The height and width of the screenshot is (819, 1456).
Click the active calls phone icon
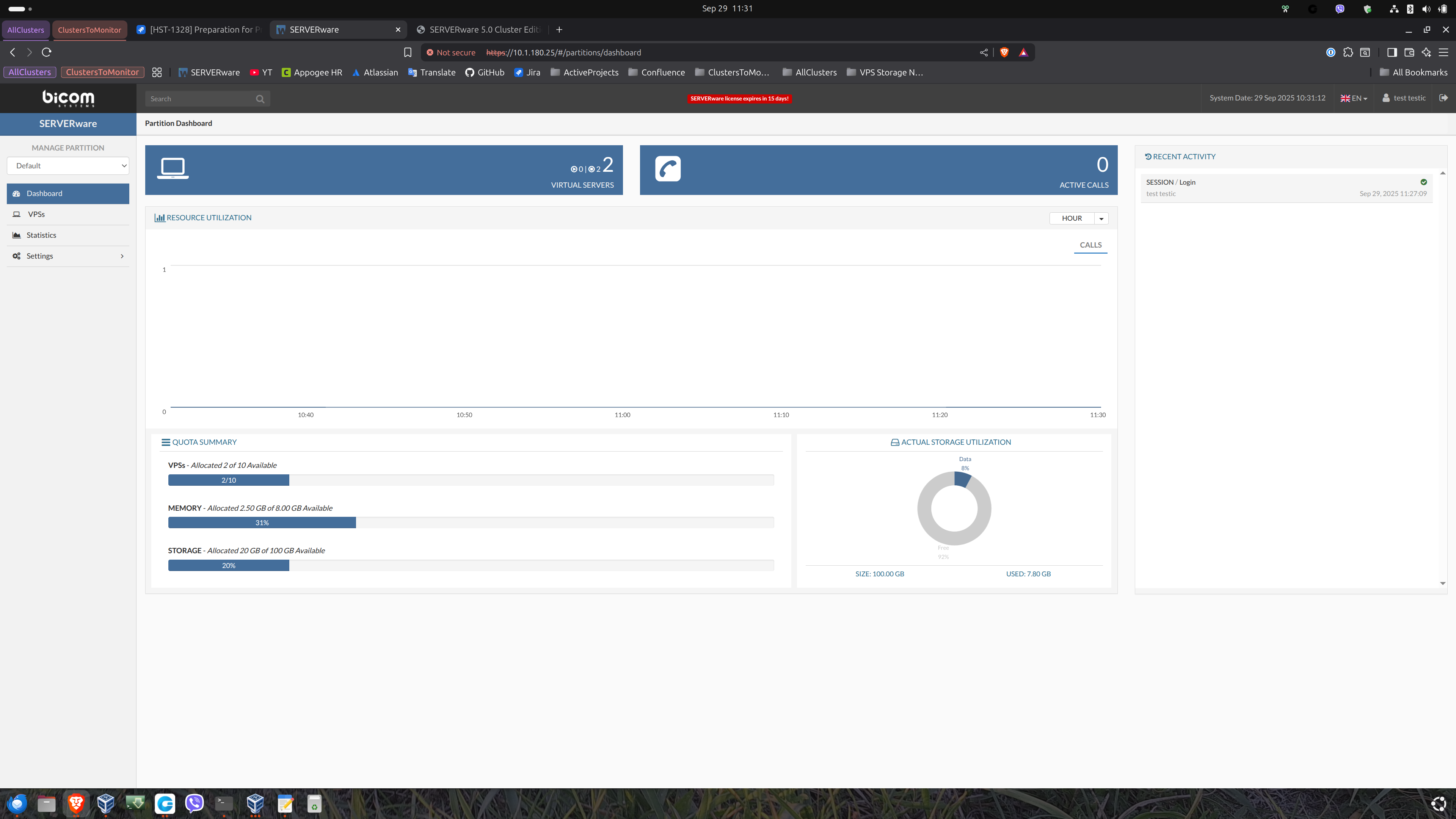point(667,168)
